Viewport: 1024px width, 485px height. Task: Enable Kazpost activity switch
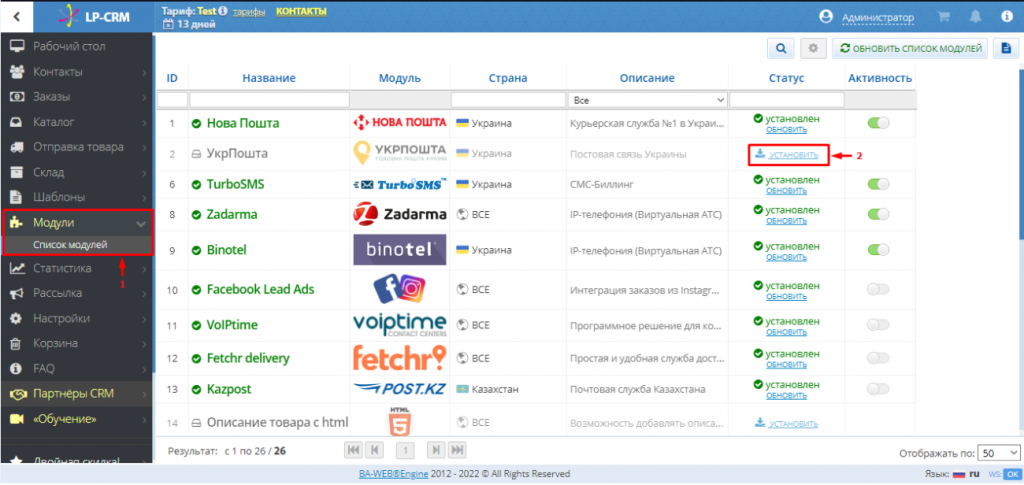point(878,389)
